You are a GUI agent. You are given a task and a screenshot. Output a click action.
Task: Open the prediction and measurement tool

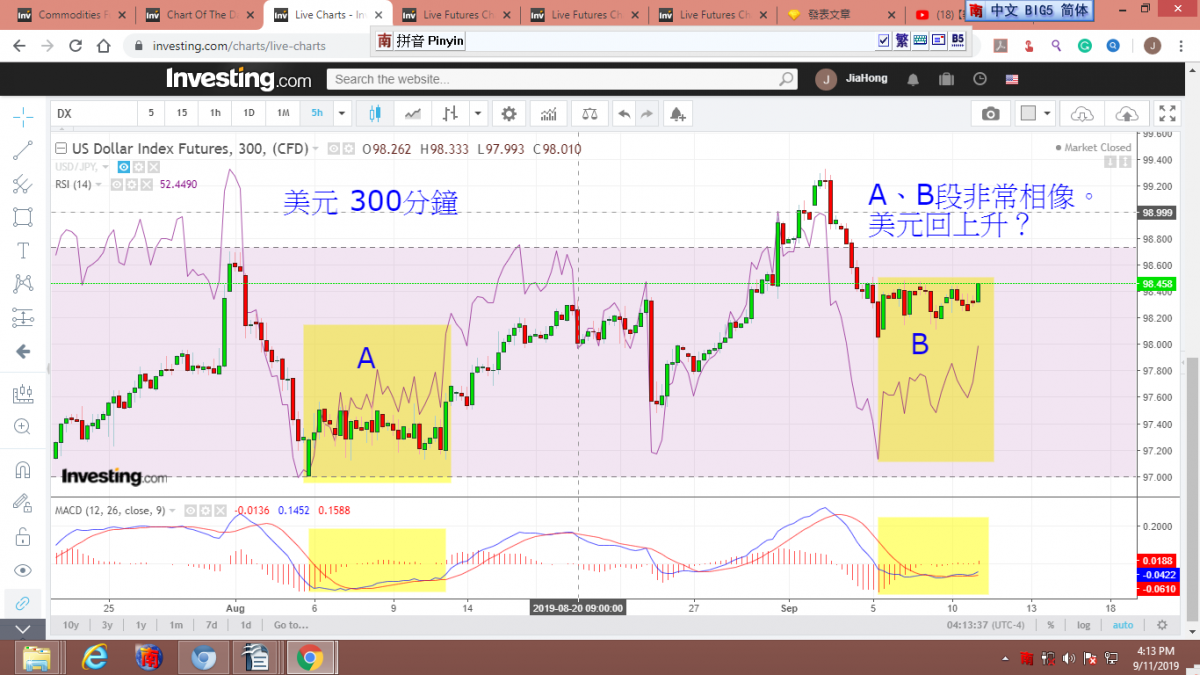tap(23, 317)
